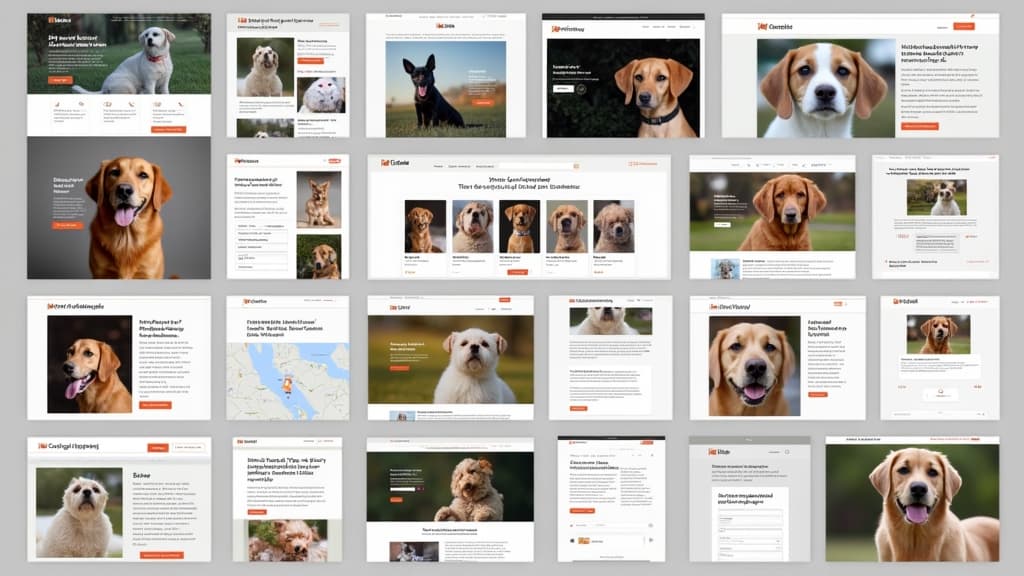Click the orange logo in the breed catalog header

point(385,162)
